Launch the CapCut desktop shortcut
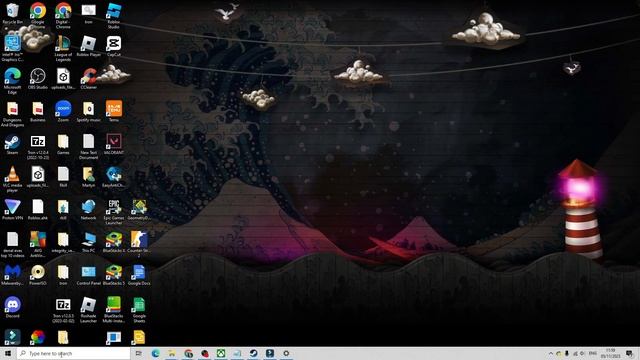This screenshot has height=360, width=640. click(113, 46)
